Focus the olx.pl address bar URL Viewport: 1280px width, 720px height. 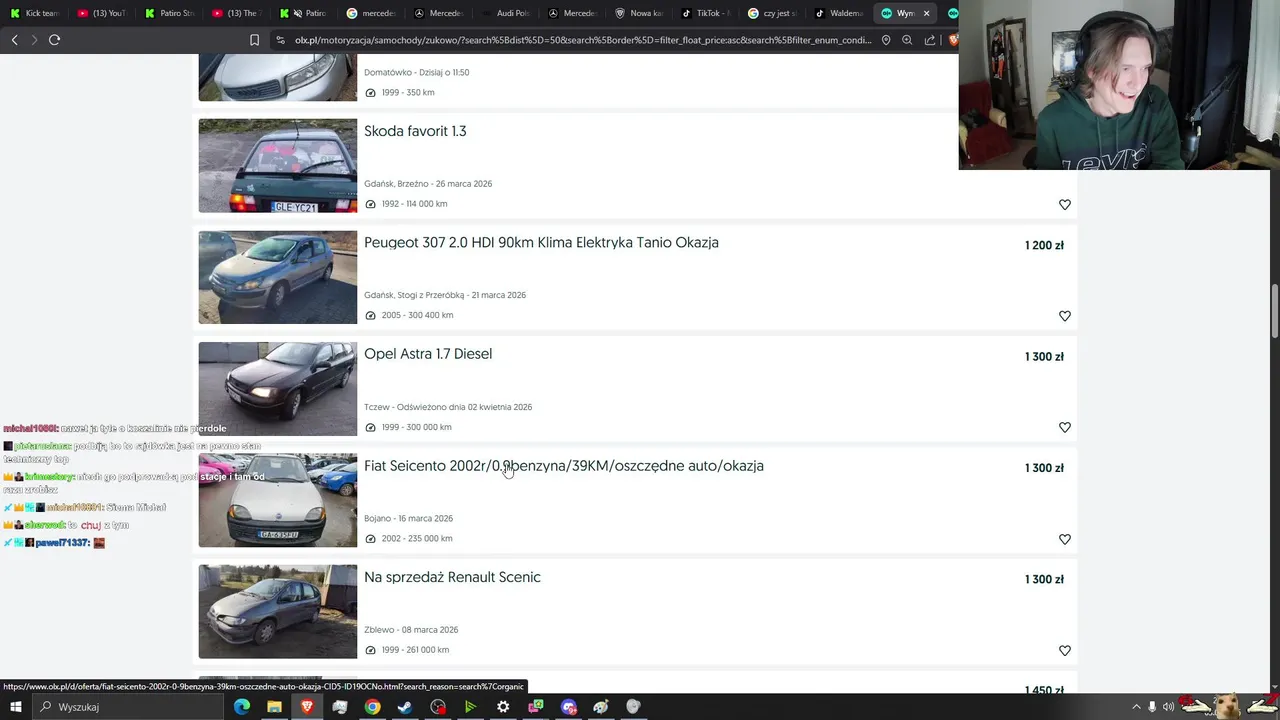coord(583,40)
